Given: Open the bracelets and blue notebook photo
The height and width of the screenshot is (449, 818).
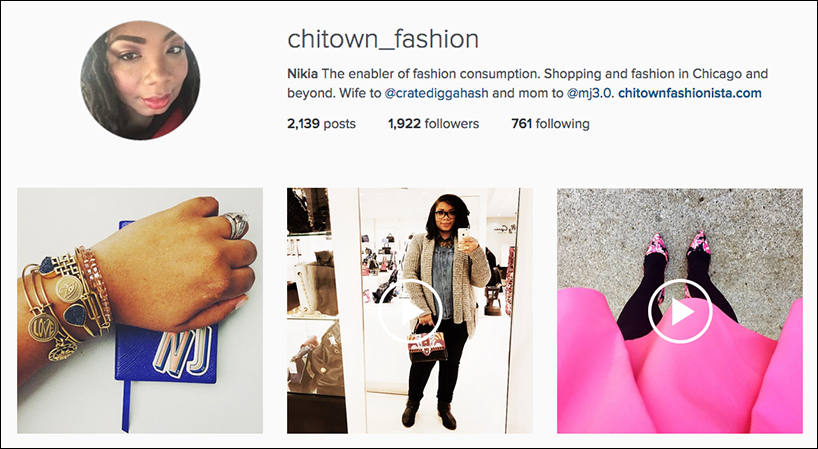Looking at the screenshot, I should tap(140, 311).
